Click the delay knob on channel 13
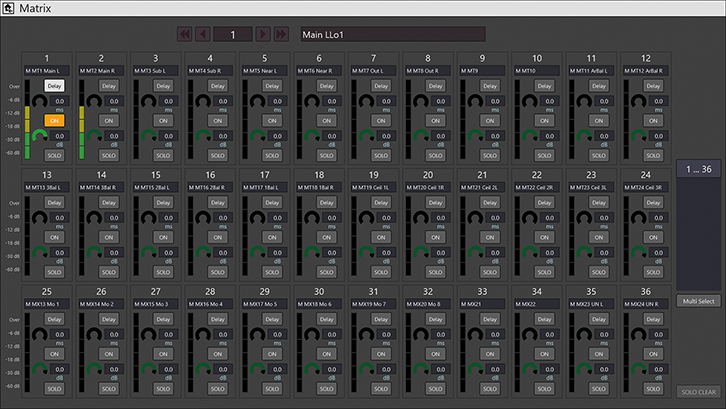 [x=40, y=220]
